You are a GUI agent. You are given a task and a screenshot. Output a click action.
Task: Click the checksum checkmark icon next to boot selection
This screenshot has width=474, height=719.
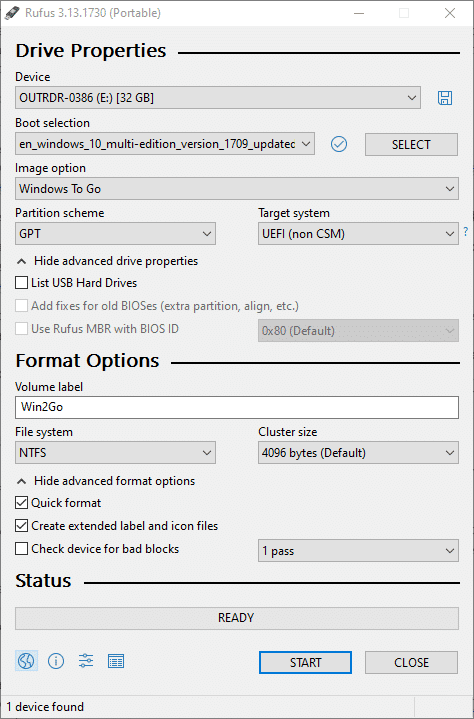(339, 144)
